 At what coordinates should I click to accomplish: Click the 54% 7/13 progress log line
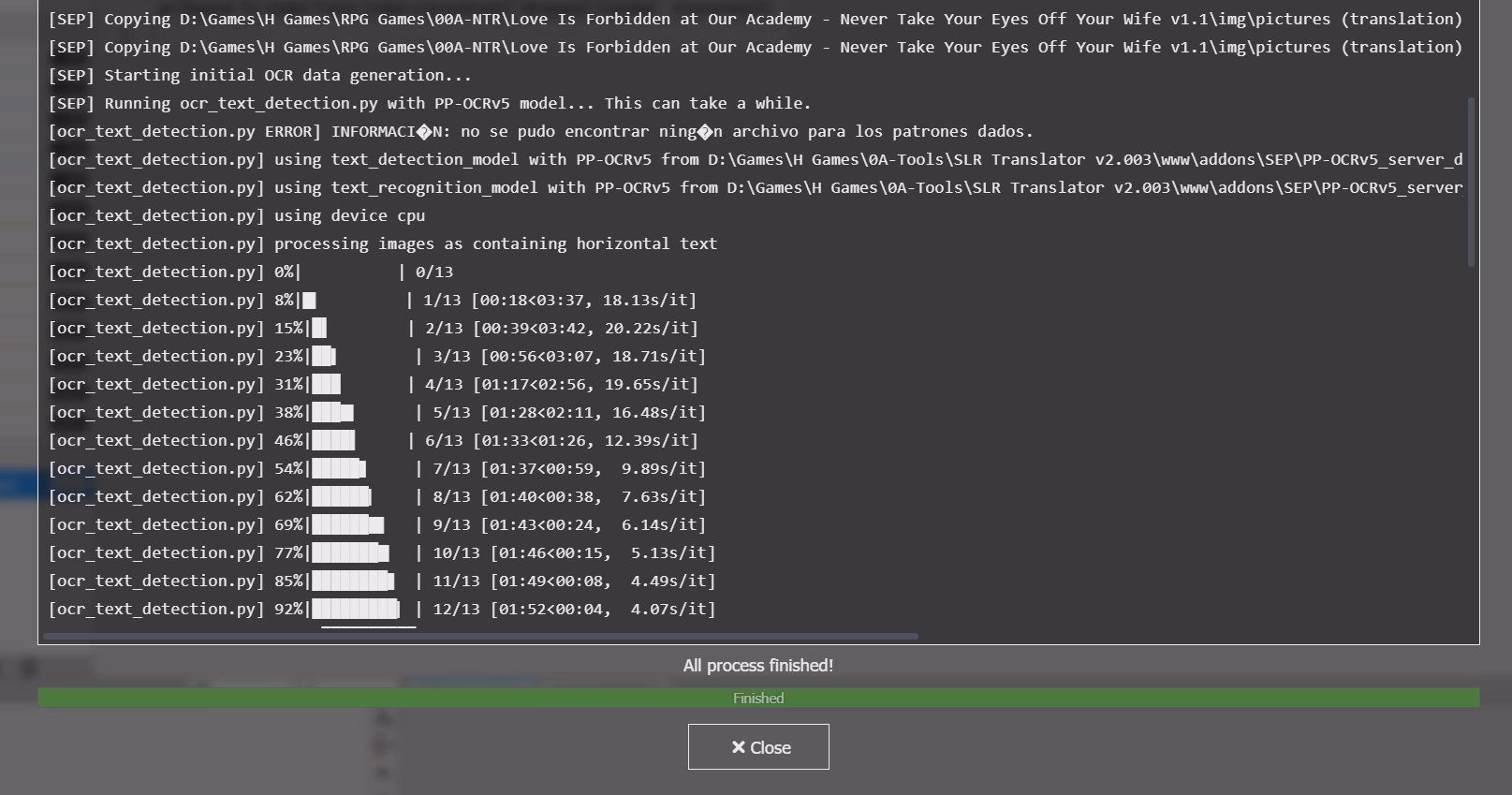377,469
